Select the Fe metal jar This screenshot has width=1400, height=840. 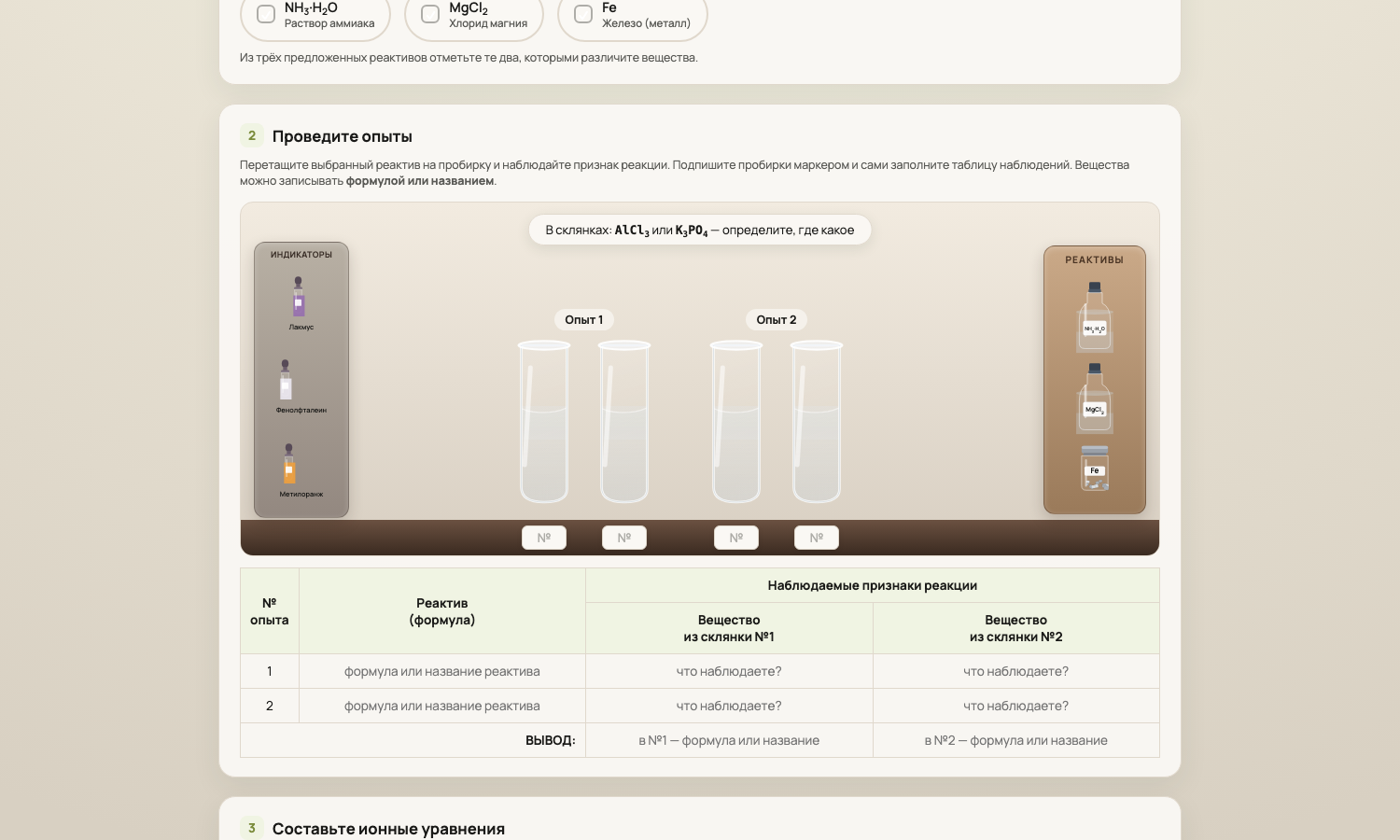(1095, 468)
